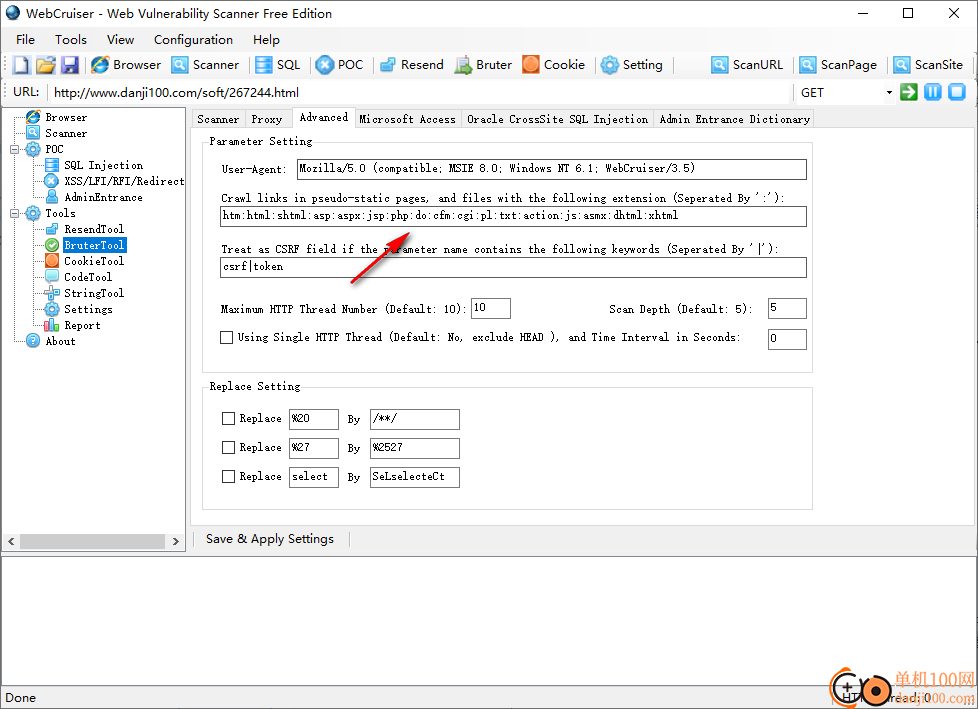Start ScanSite from the toolbar

point(928,65)
